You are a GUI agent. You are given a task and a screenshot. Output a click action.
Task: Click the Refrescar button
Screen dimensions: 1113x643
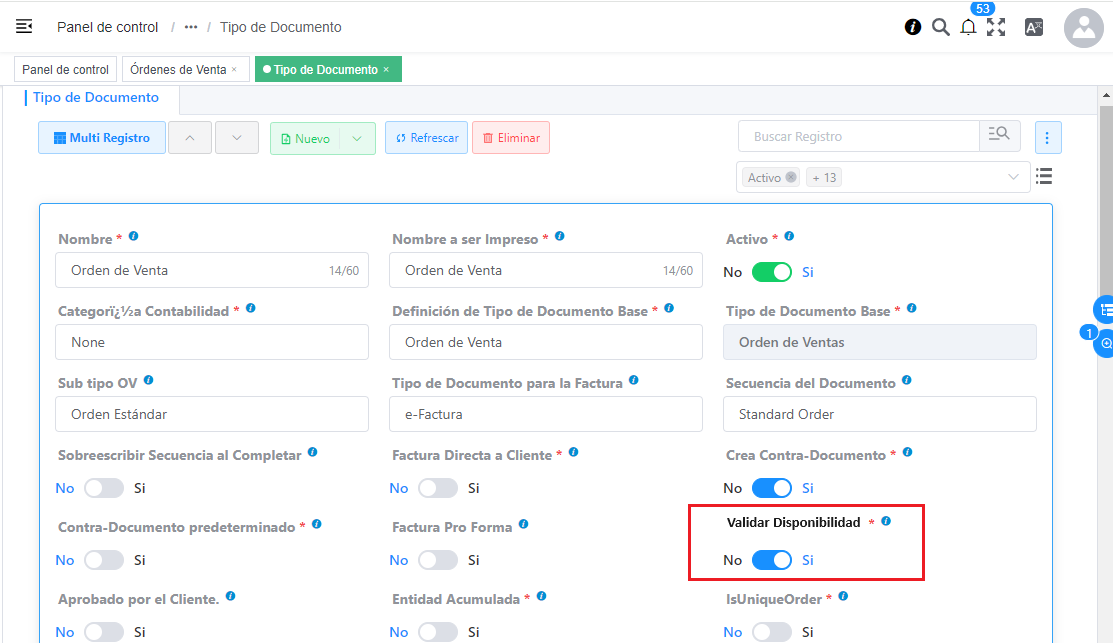[x=426, y=138]
